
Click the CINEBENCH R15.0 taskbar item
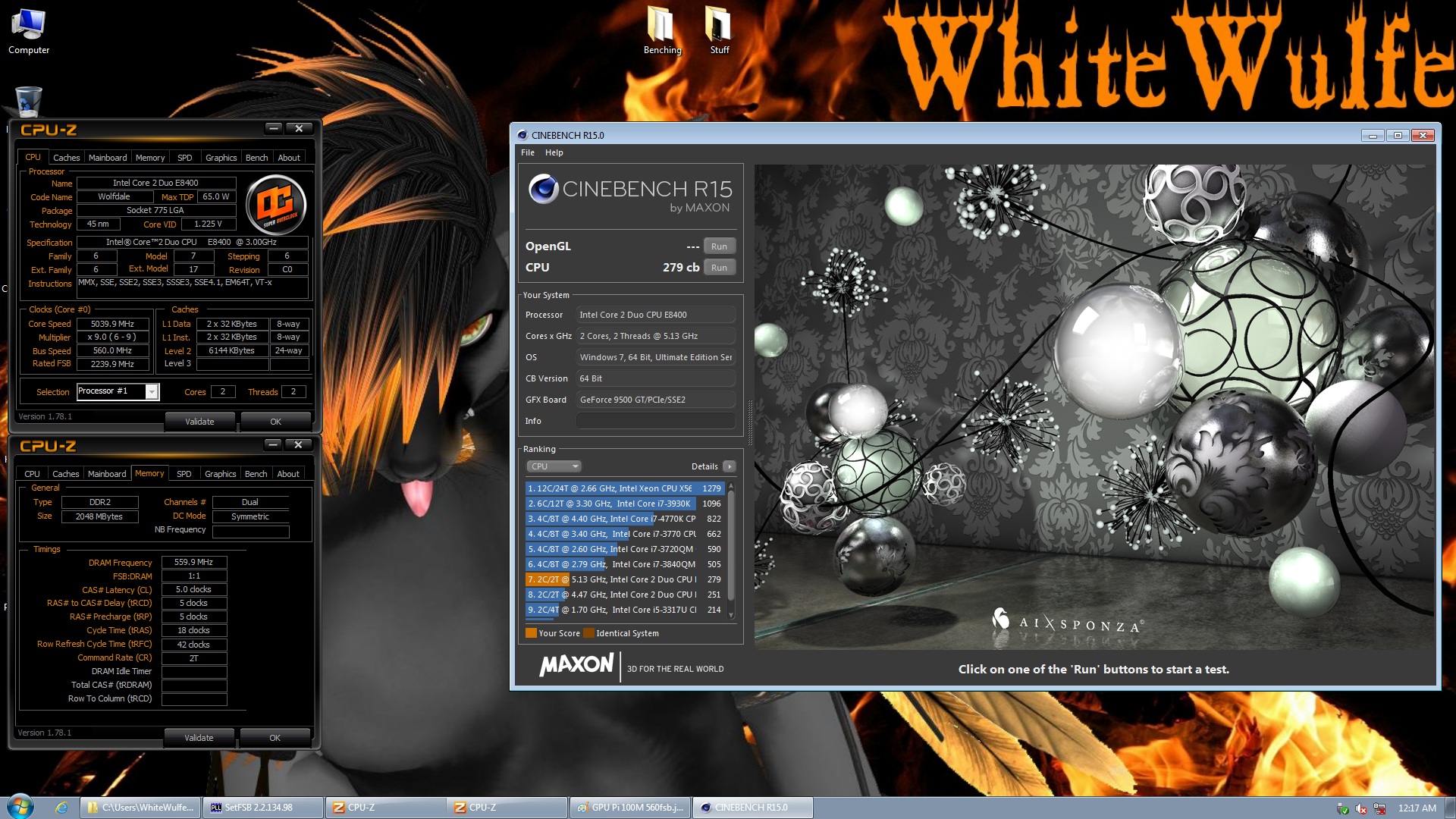[752, 808]
